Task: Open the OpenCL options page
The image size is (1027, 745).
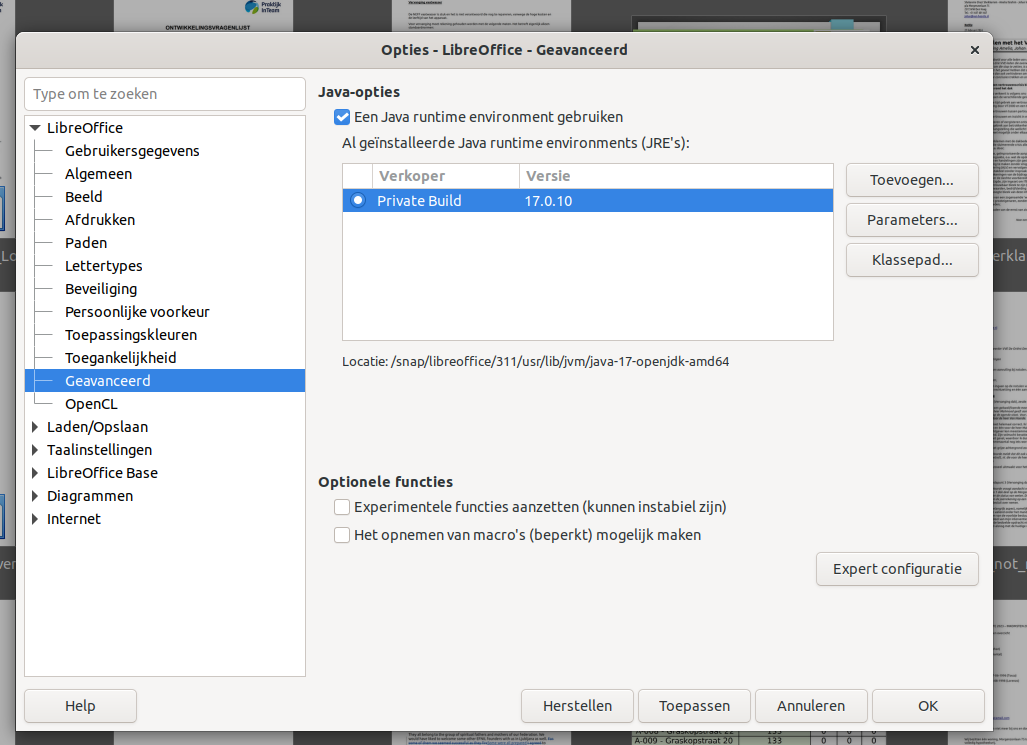Action: [x=91, y=404]
